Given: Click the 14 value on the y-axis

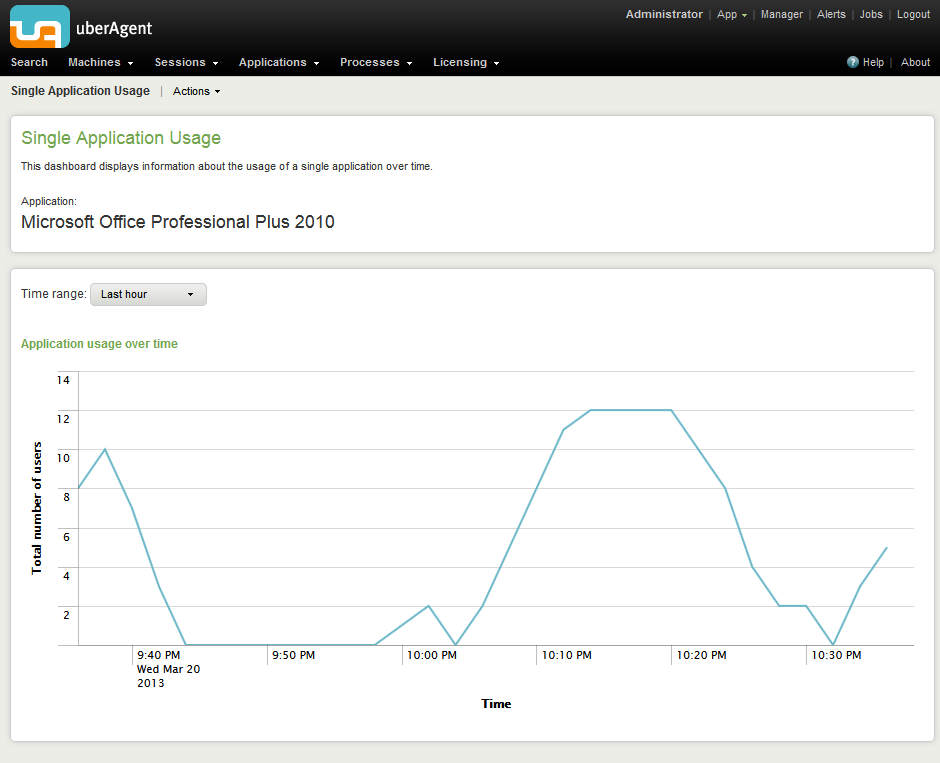Looking at the screenshot, I should point(63,379).
